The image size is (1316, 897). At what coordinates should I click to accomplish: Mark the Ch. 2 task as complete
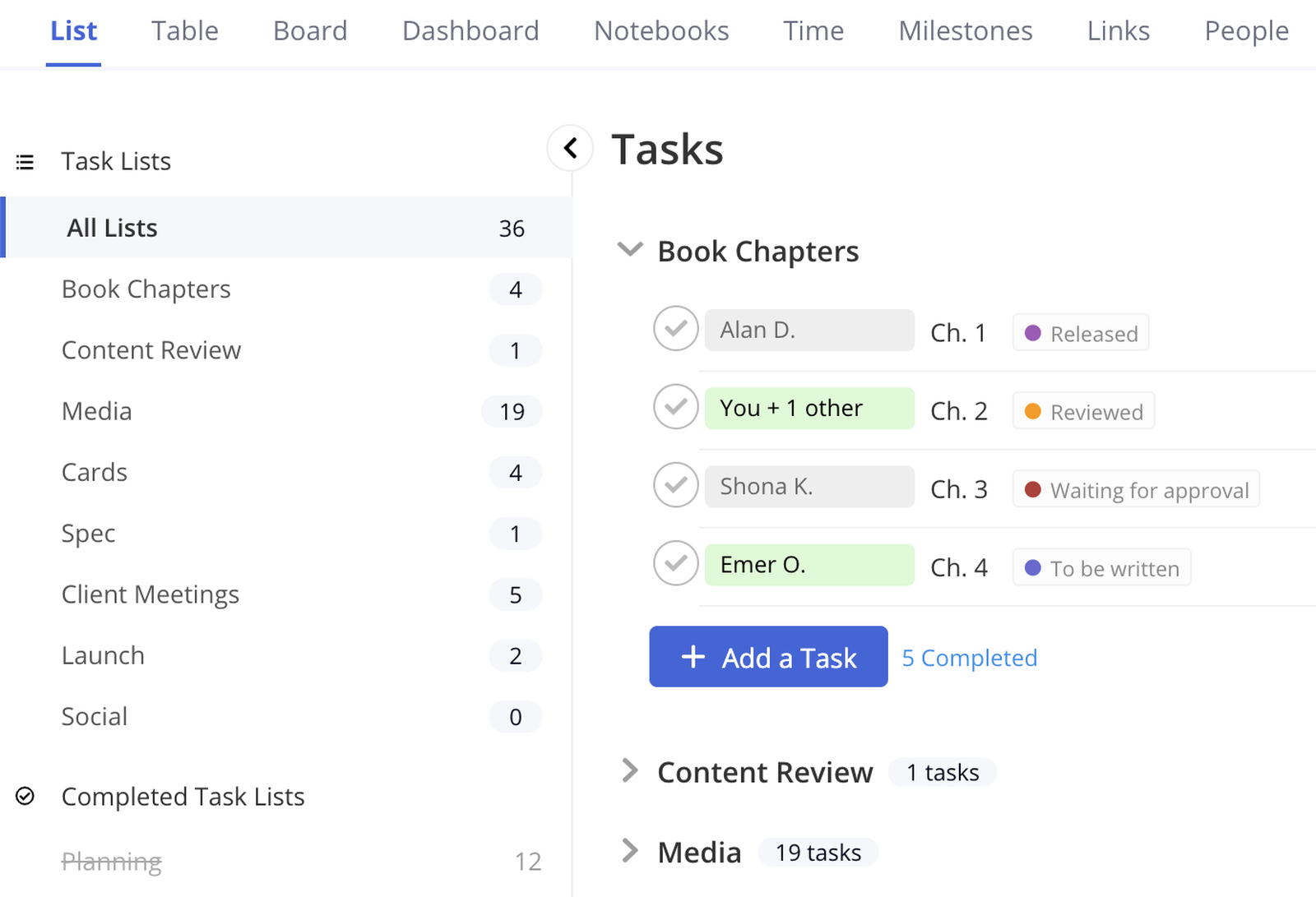pos(674,407)
